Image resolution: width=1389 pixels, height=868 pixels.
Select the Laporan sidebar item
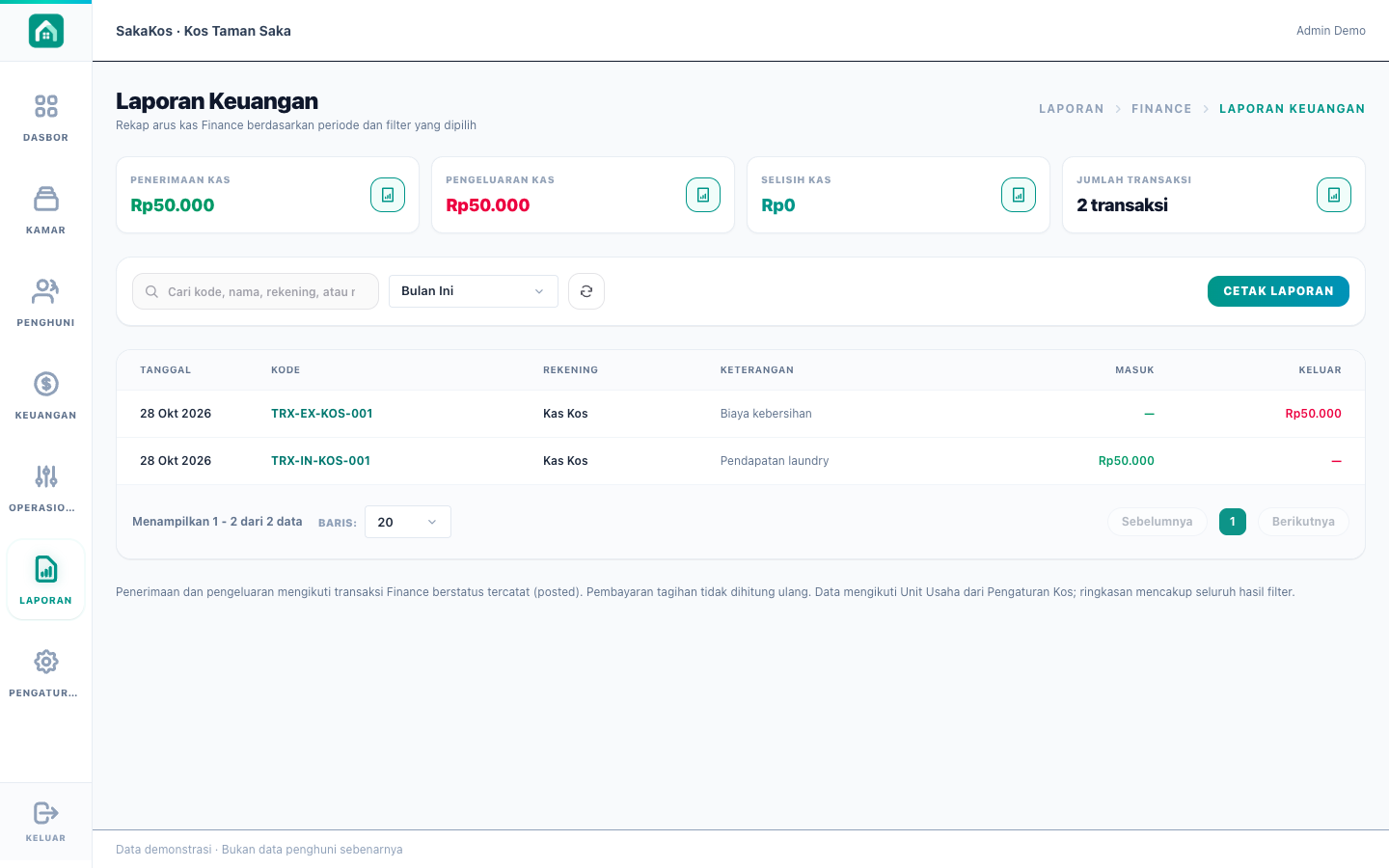click(x=45, y=581)
